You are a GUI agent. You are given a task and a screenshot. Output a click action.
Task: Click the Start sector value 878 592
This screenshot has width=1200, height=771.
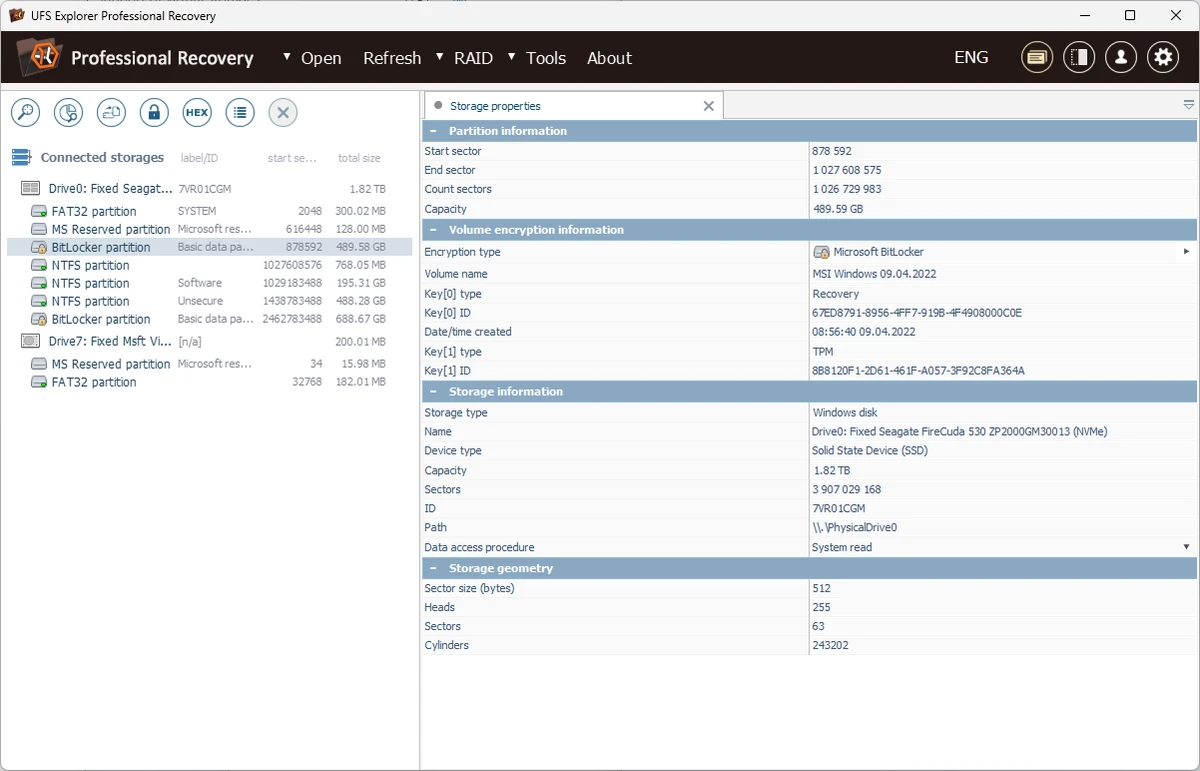tap(832, 151)
